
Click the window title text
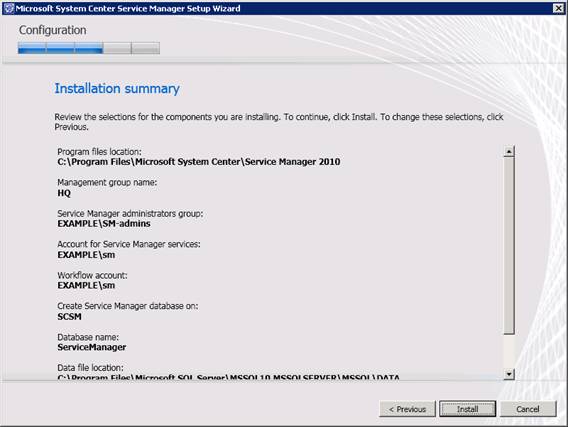tap(128, 8)
